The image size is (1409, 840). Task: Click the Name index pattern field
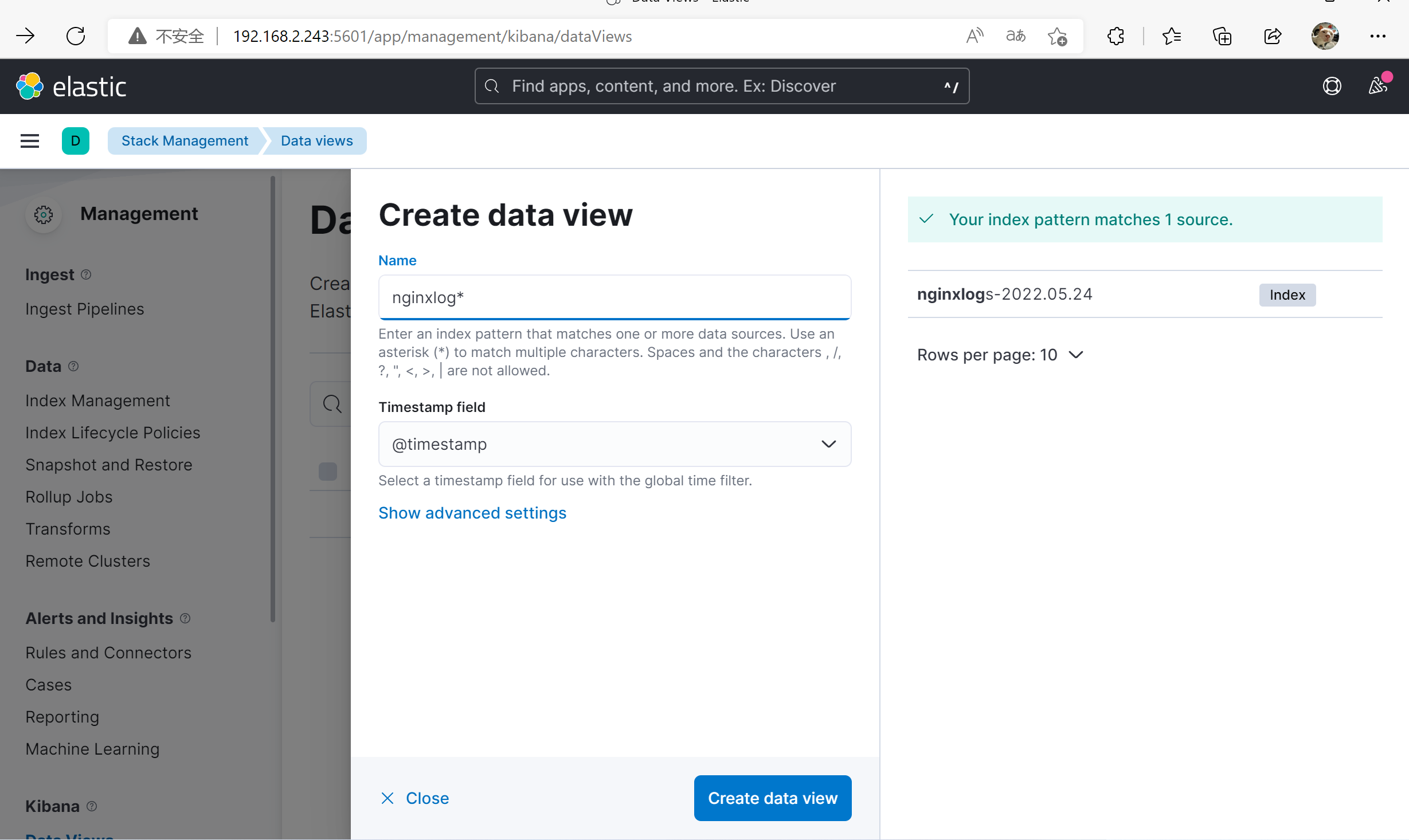click(615, 297)
